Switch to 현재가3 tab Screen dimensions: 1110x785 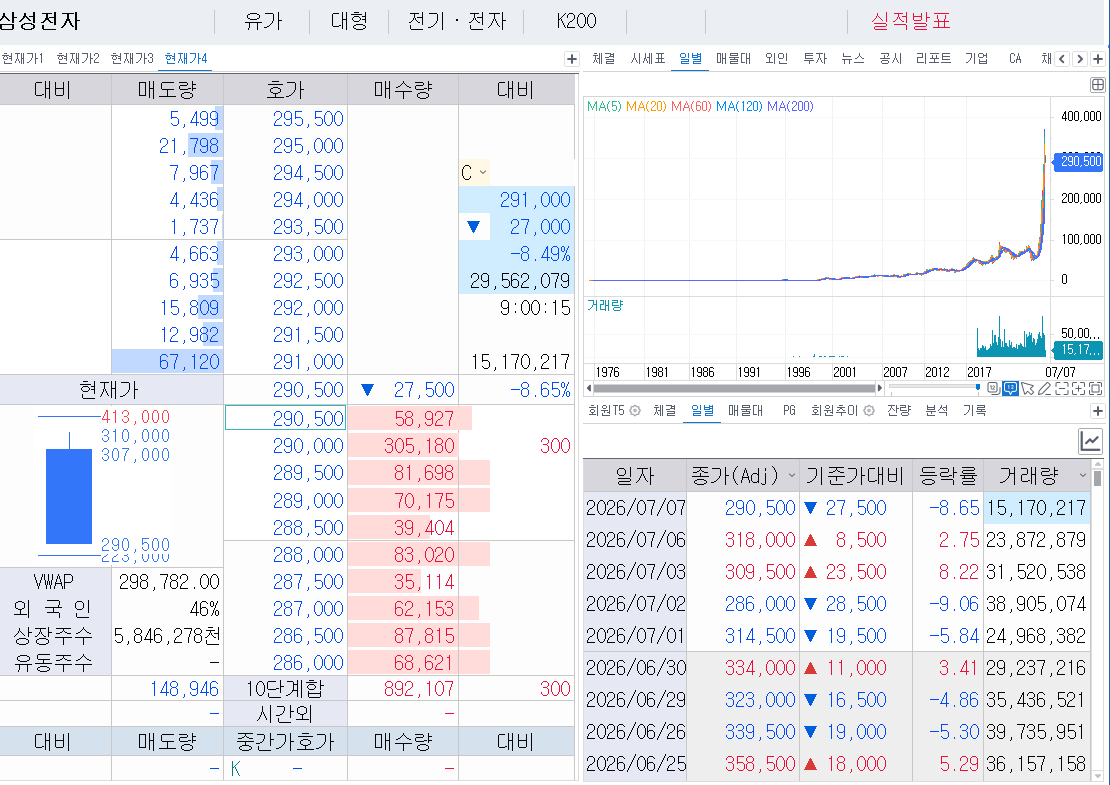[x=132, y=59]
